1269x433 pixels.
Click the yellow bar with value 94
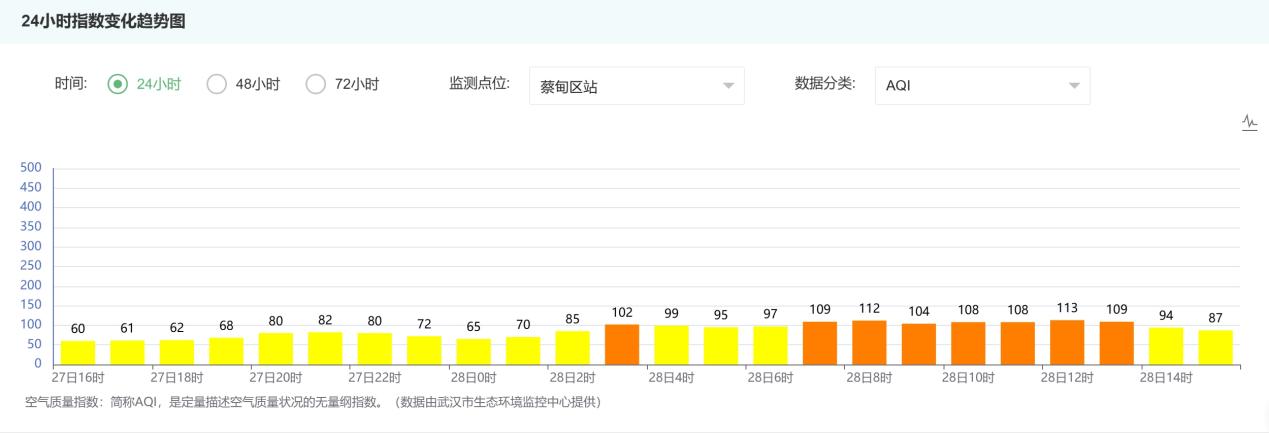[1166, 347]
